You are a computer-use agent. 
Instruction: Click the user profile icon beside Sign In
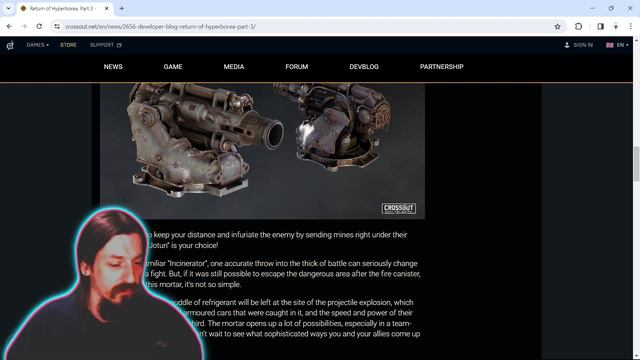(x=567, y=45)
